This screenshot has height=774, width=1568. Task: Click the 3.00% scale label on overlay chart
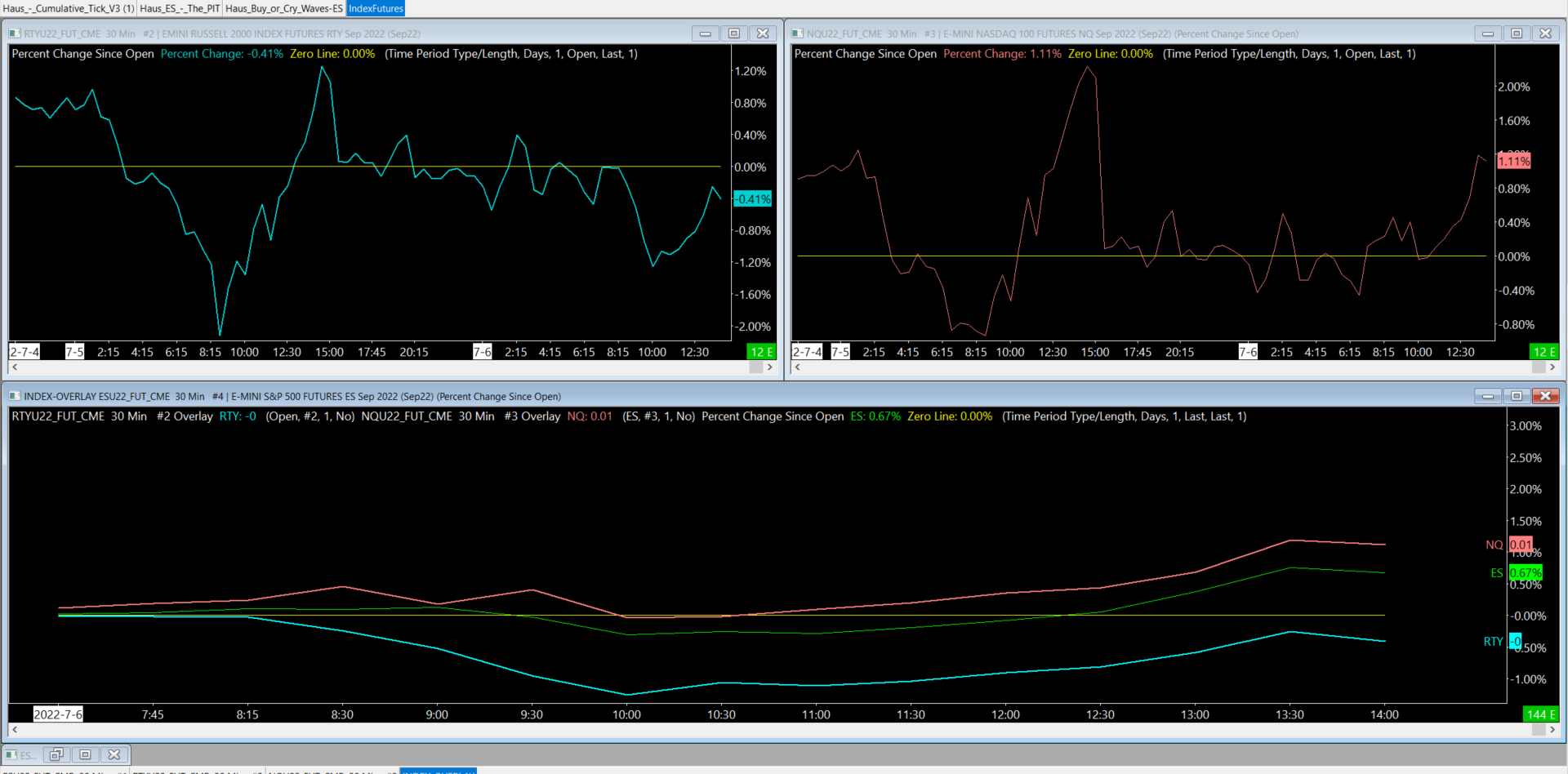[x=1526, y=426]
